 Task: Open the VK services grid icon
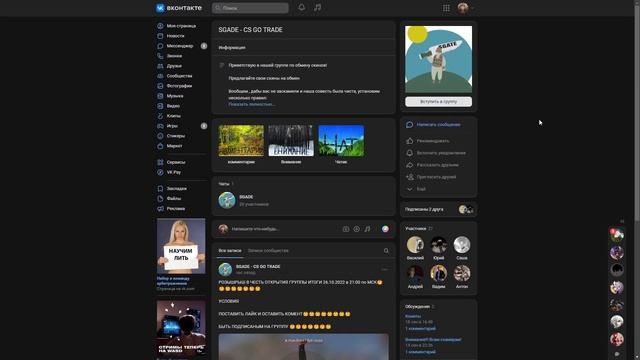(446, 8)
